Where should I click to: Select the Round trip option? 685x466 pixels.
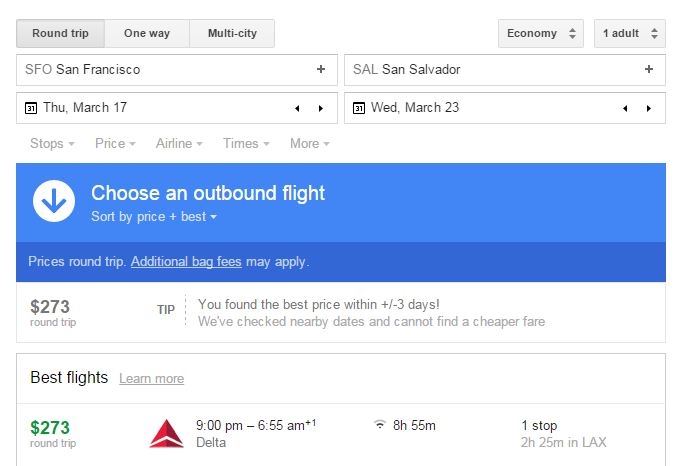(x=60, y=33)
